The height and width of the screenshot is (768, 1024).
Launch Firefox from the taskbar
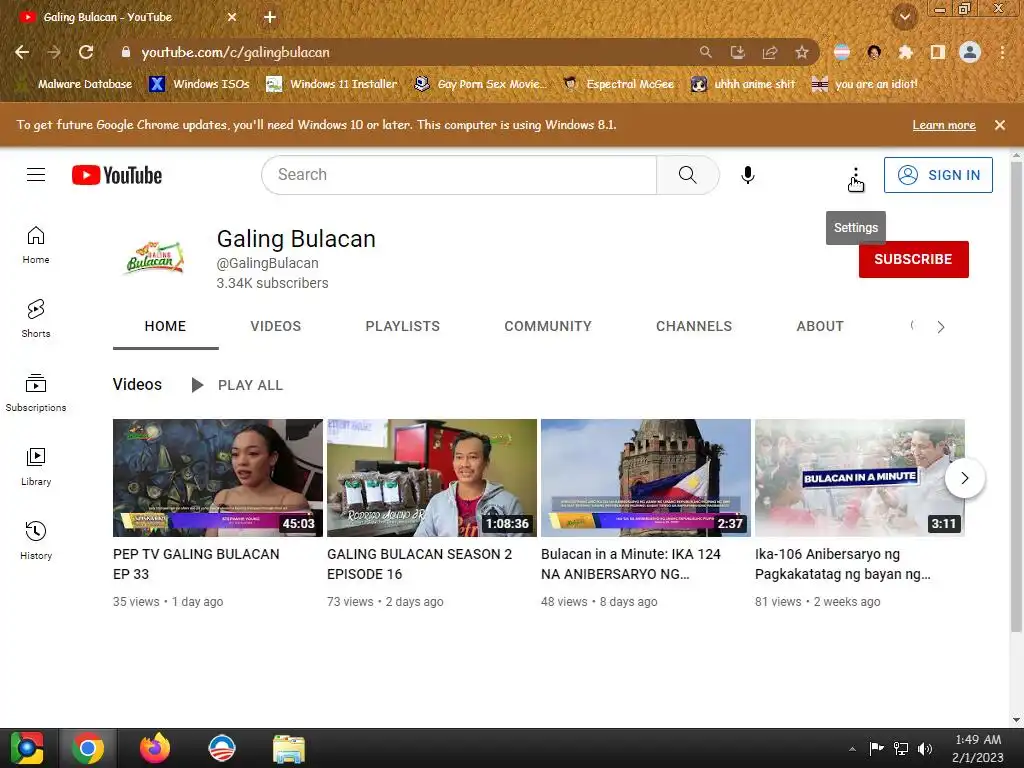point(155,748)
